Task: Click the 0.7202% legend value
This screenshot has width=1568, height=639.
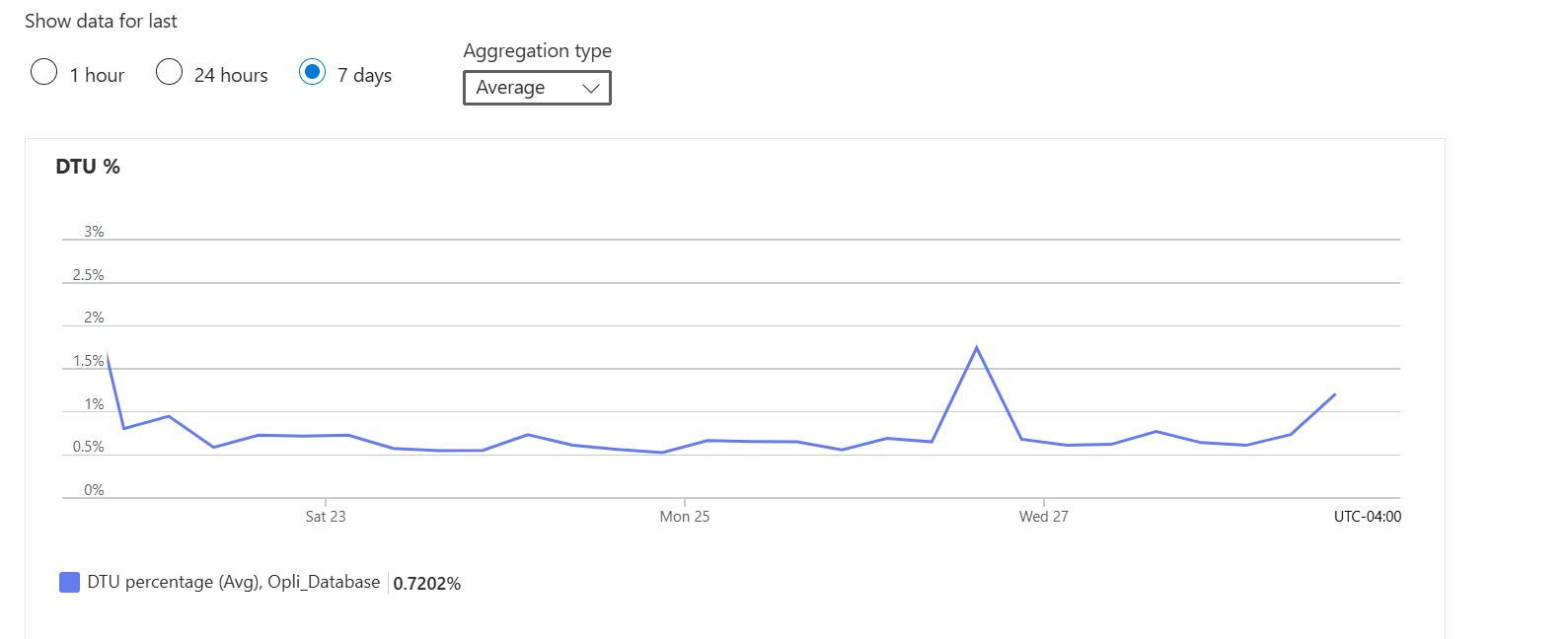Action: point(426,583)
